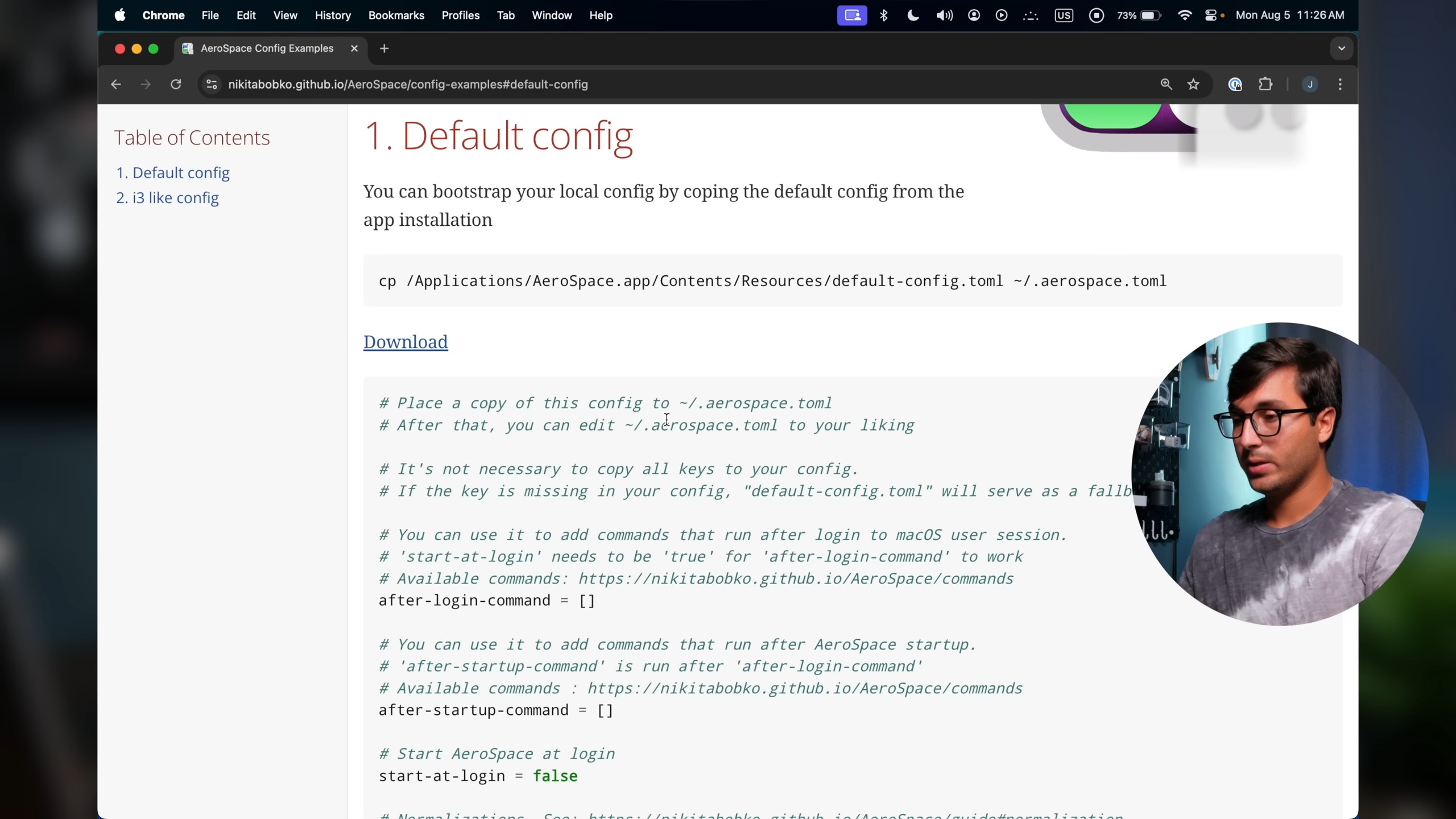This screenshot has width=1456, height=819.
Task: Toggle Do Not Disturb moon icon
Action: [913, 15]
